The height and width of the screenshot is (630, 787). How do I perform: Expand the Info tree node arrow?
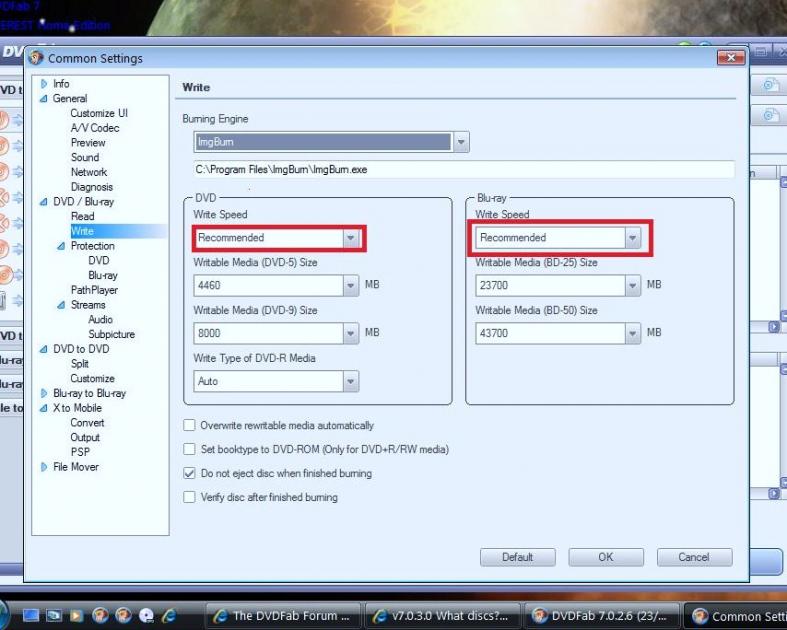[x=44, y=84]
